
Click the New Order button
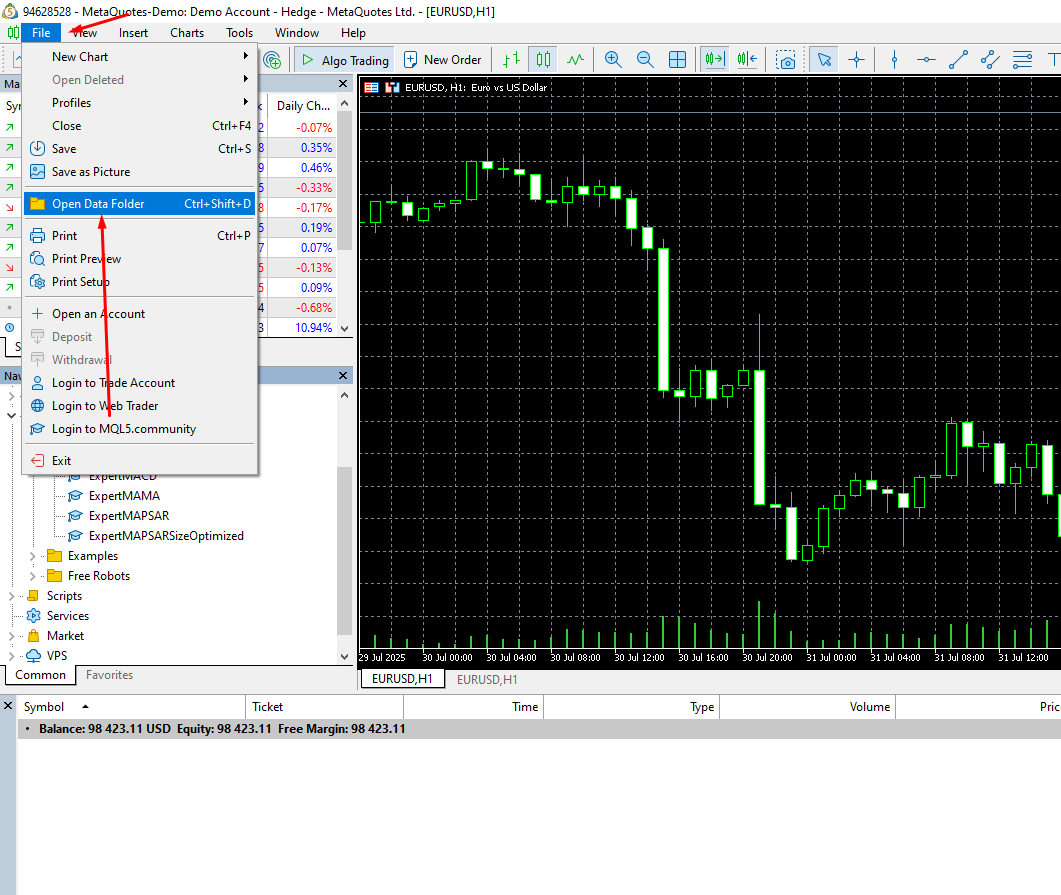coord(442,60)
